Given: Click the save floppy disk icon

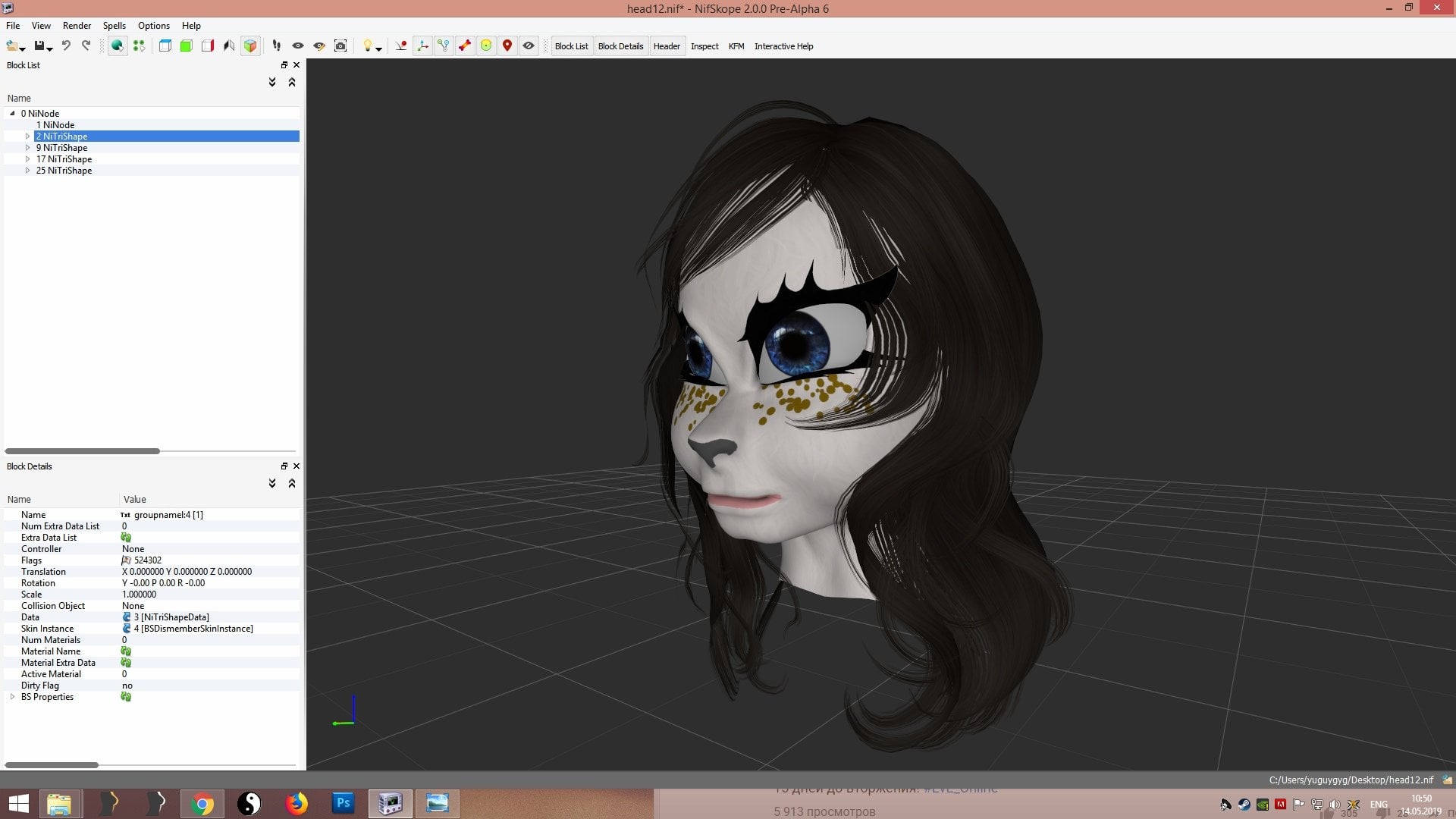Looking at the screenshot, I should click(x=39, y=45).
